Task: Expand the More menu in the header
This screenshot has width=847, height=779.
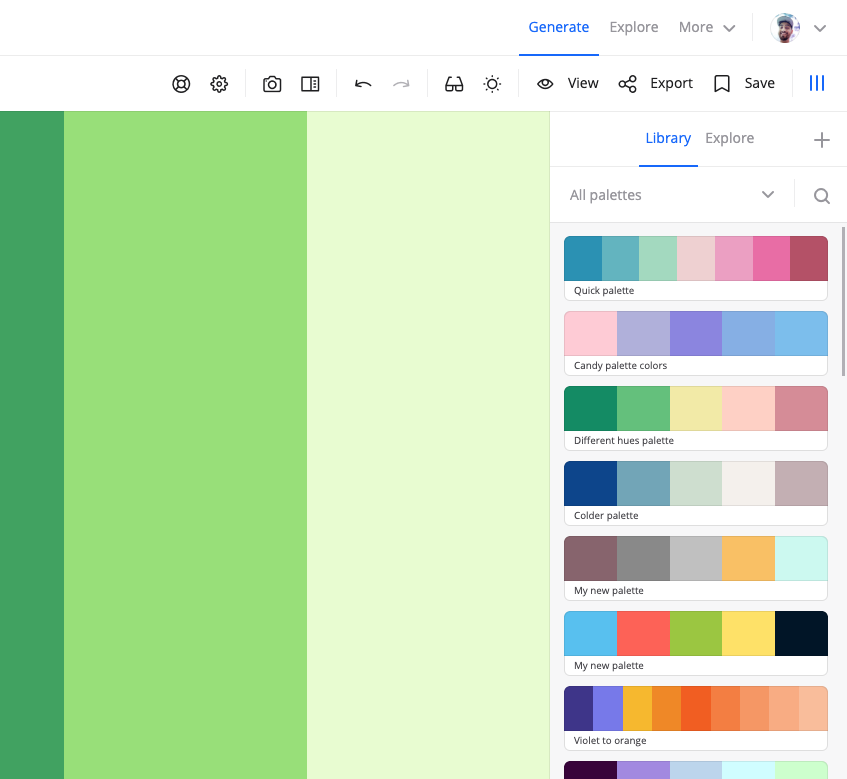Action: (x=706, y=27)
